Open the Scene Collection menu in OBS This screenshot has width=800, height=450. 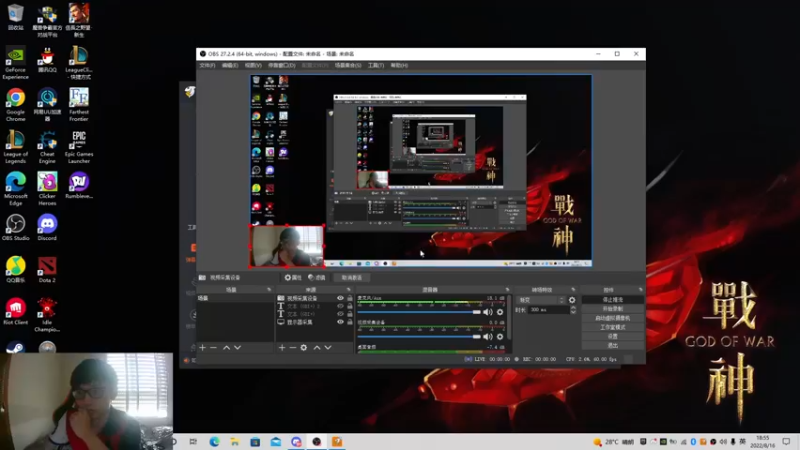[348, 65]
